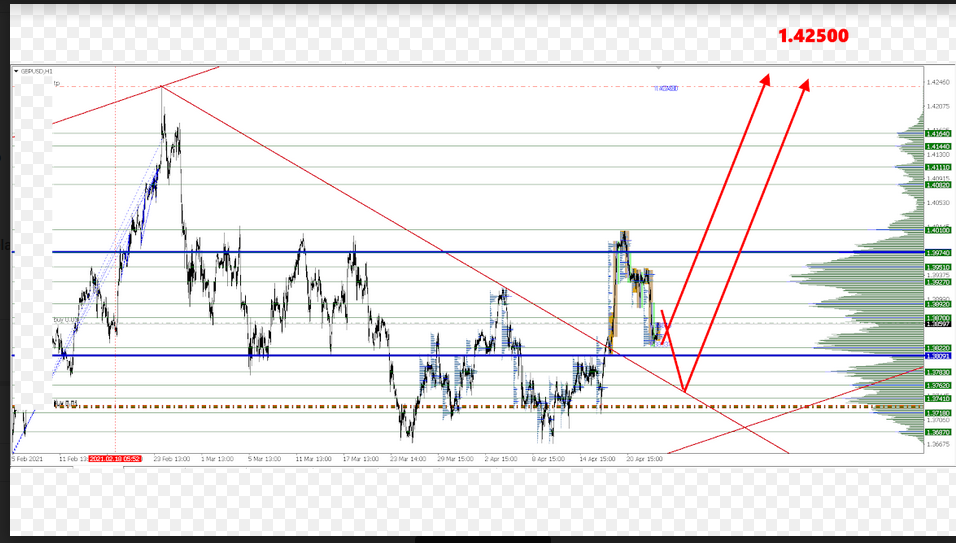Image resolution: width=956 pixels, height=543 pixels.
Task: Click the 1.42460 price on the scale
Action: 937,83
